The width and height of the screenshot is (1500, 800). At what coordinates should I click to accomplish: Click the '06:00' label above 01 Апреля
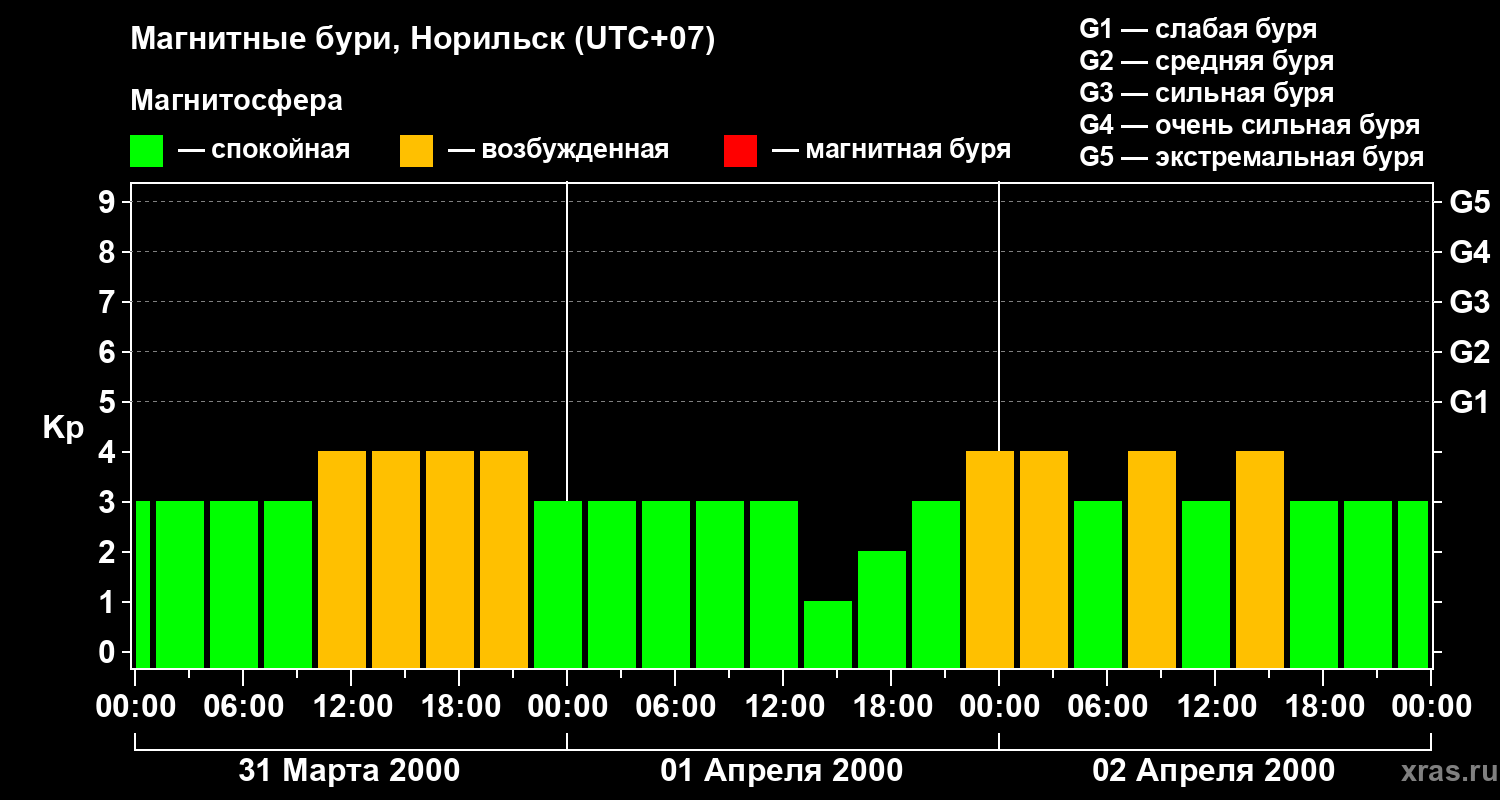(x=675, y=707)
